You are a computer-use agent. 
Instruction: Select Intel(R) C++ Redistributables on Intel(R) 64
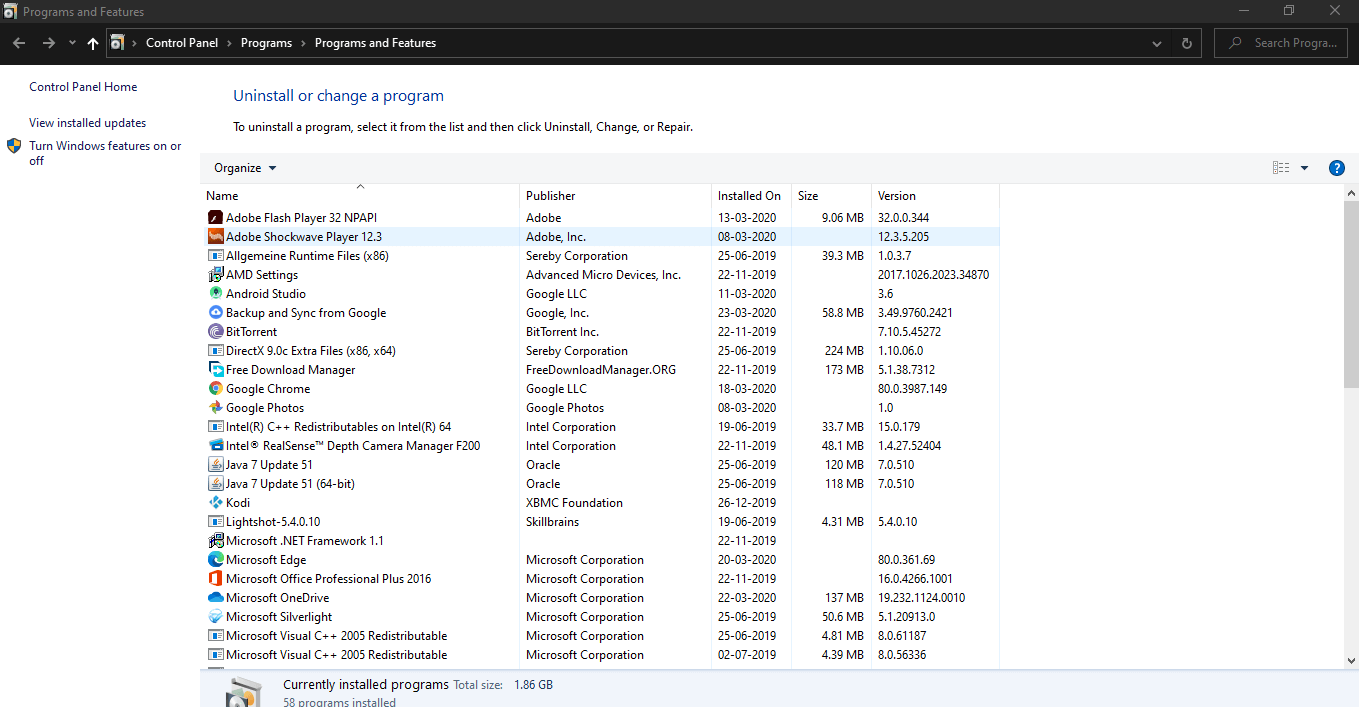click(x=600, y=427)
